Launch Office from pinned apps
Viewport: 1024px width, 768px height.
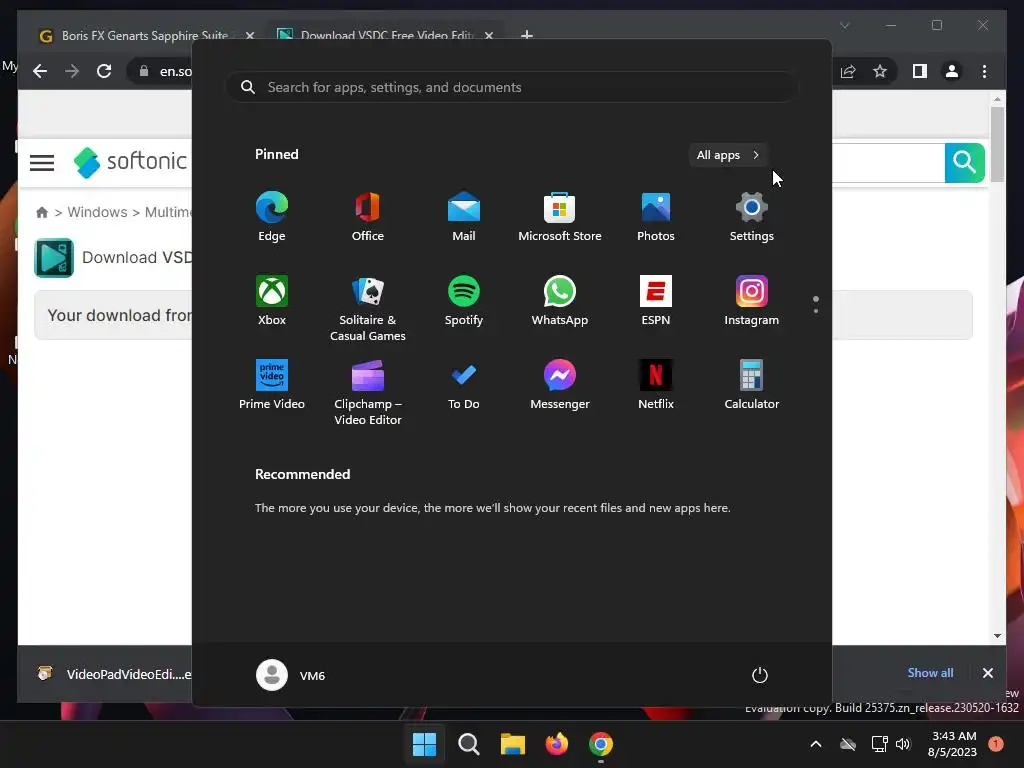(368, 217)
